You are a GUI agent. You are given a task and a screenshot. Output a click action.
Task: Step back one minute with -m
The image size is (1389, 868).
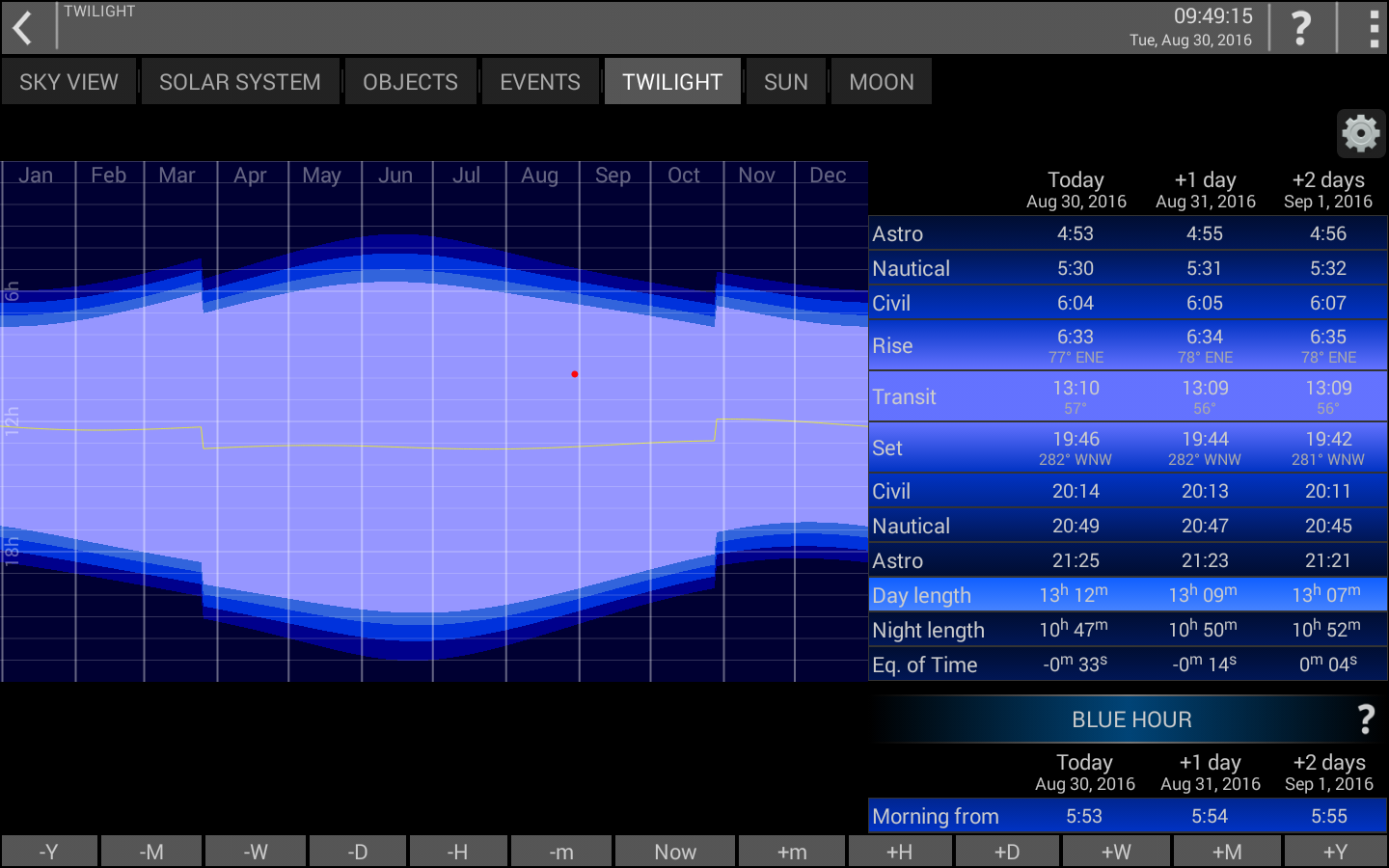coord(561,852)
